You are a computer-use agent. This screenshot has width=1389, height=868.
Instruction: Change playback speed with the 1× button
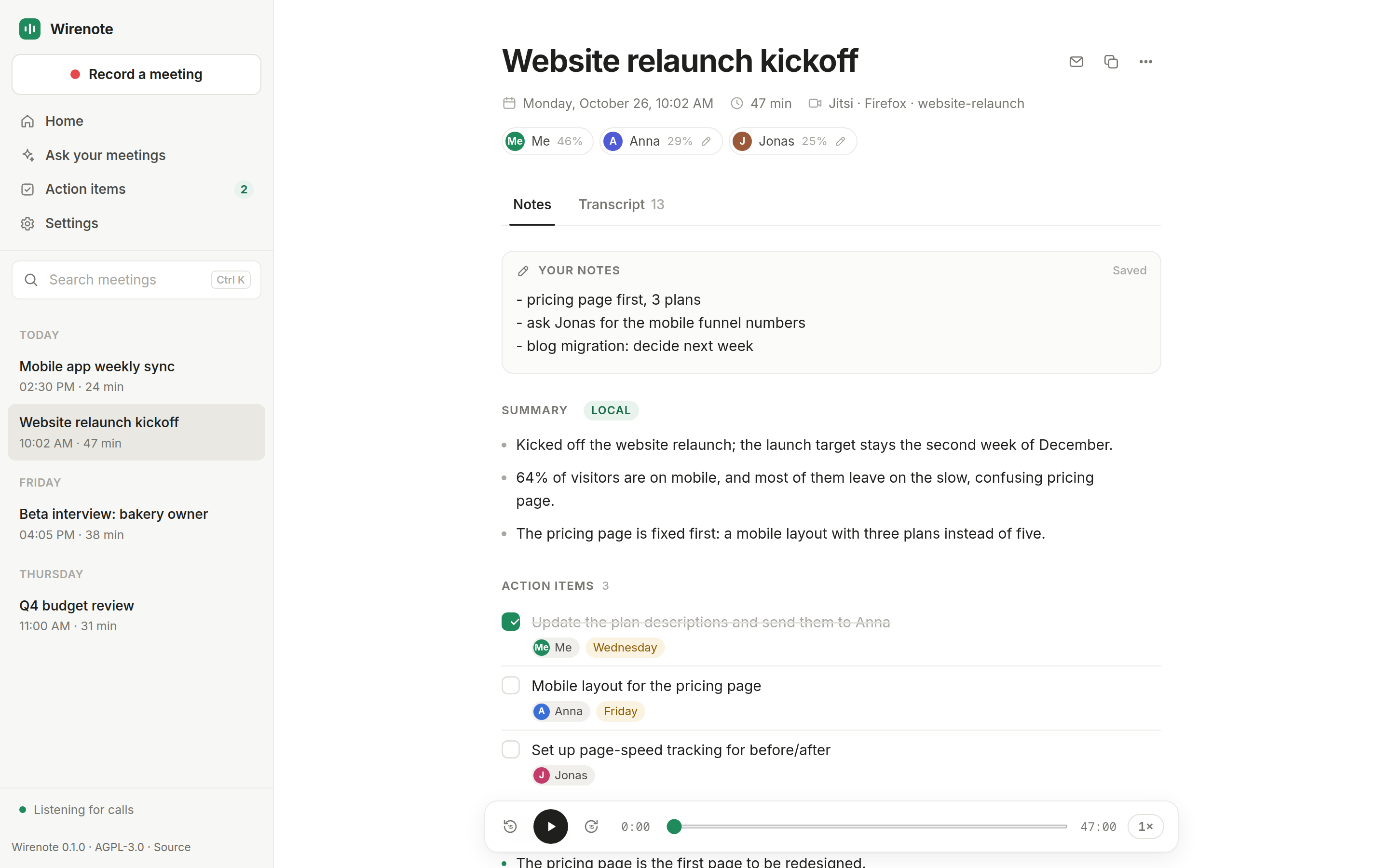click(x=1145, y=826)
